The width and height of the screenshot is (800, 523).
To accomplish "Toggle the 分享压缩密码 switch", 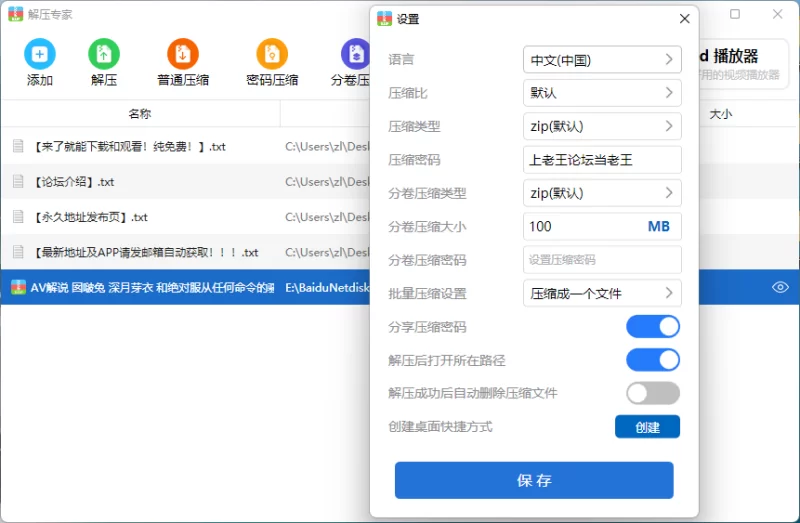I will 653,327.
